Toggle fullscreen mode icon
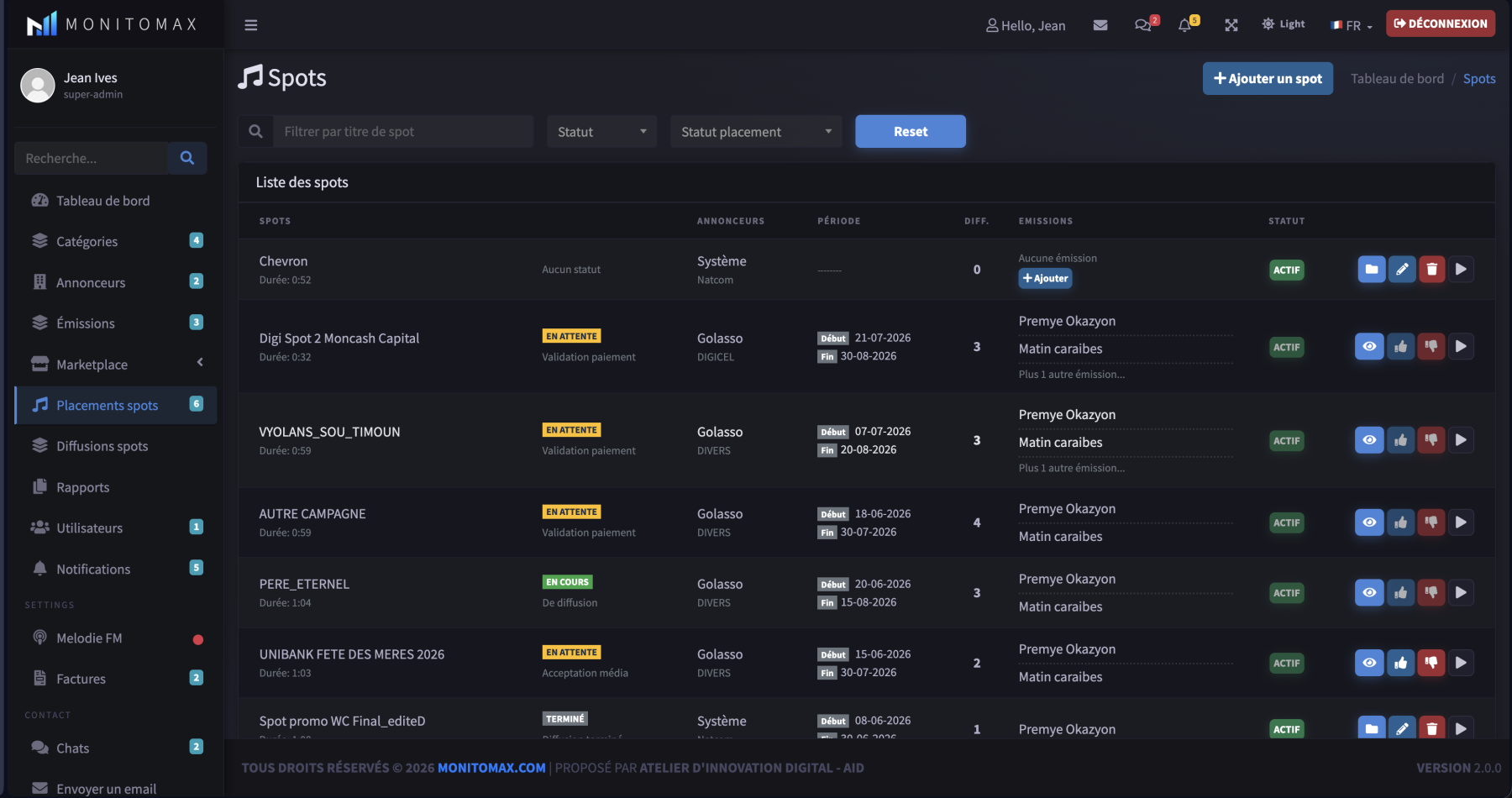The image size is (1512, 798). click(x=1231, y=25)
